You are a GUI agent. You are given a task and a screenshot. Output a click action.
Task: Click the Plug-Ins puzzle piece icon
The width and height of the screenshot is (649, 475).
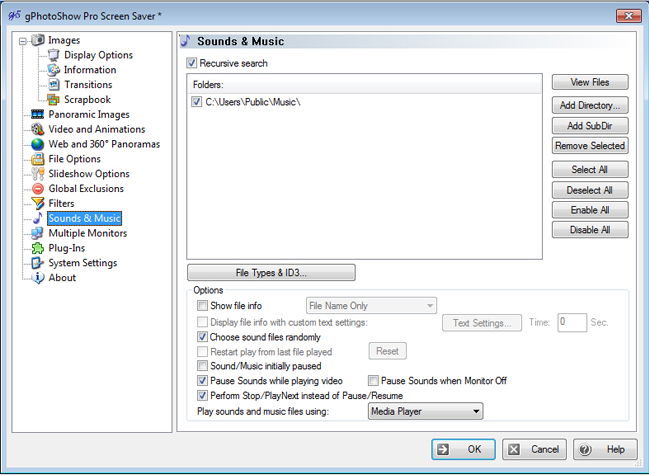click(38, 248)
